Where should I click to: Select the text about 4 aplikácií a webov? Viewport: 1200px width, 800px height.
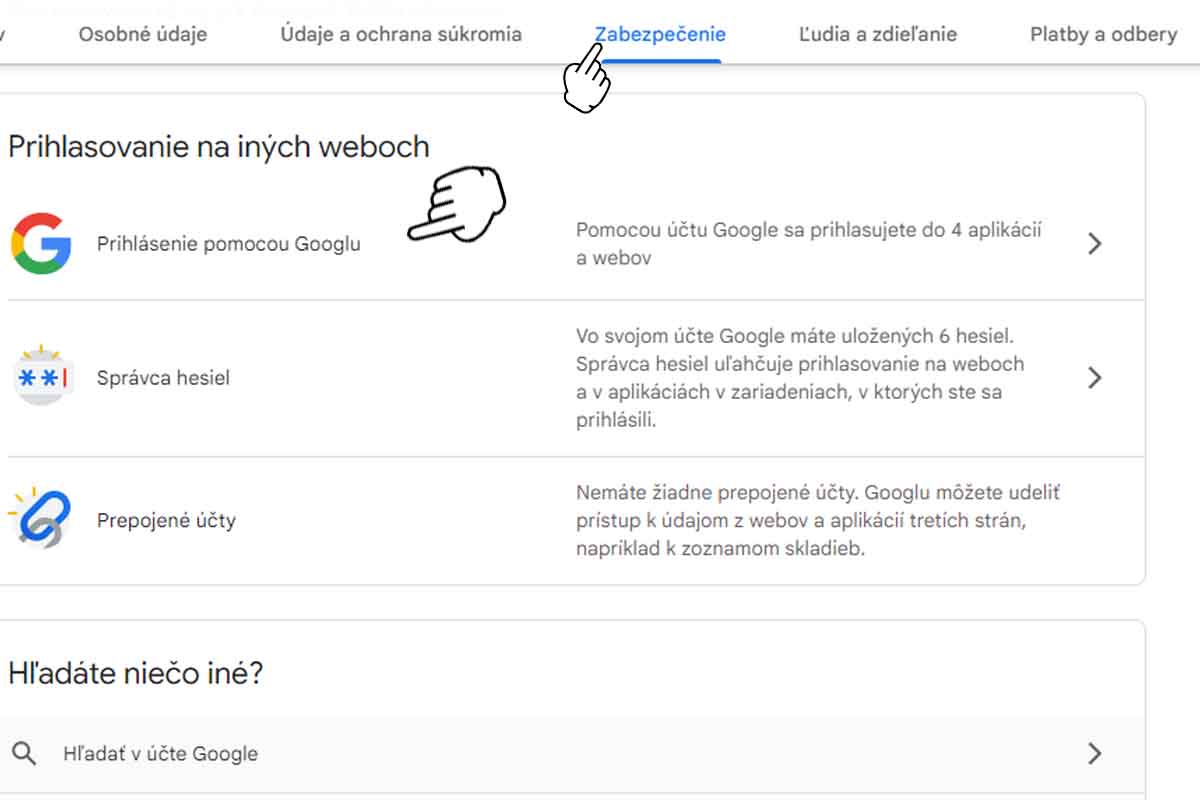(809, 244)
